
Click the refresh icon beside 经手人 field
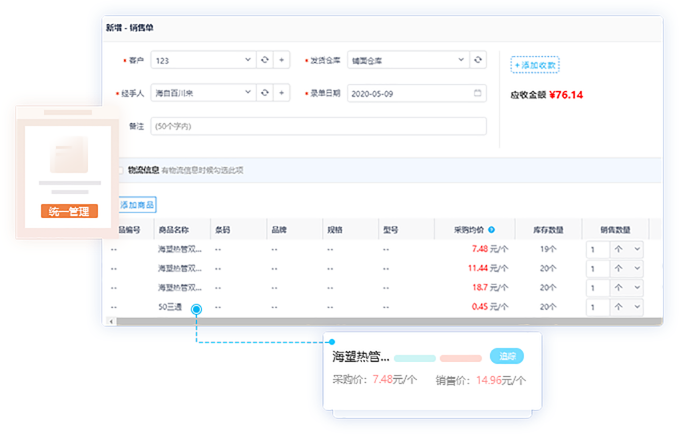tap(265, 93)
